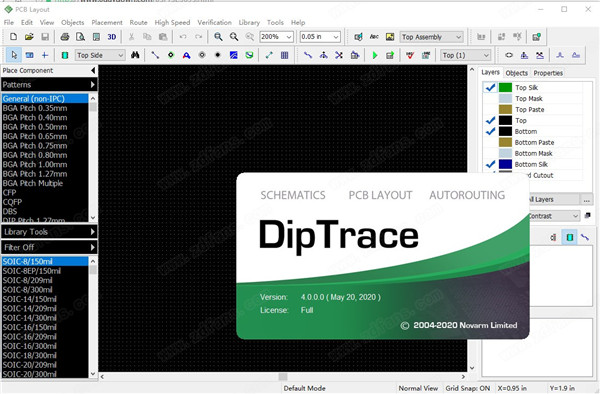Toggle Bottom Silk layer visibility checkmark

tap(490, 164)
